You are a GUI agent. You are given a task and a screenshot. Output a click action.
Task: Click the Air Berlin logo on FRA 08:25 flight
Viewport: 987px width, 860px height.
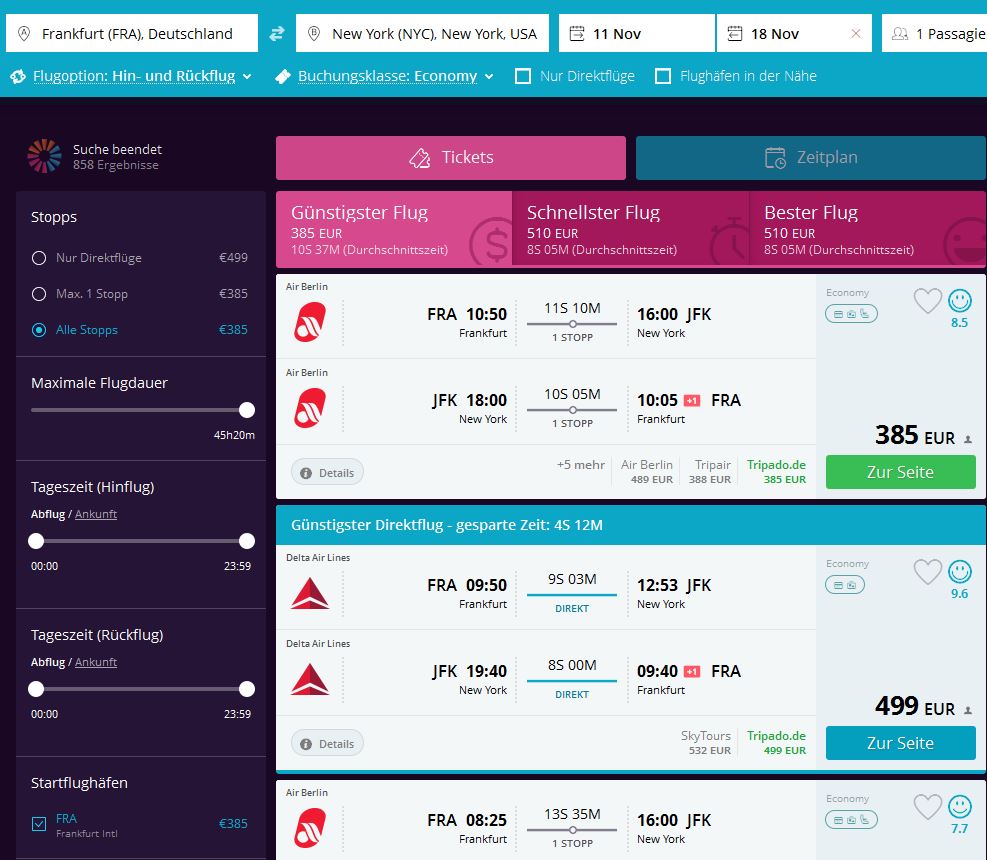pos(310,828)
